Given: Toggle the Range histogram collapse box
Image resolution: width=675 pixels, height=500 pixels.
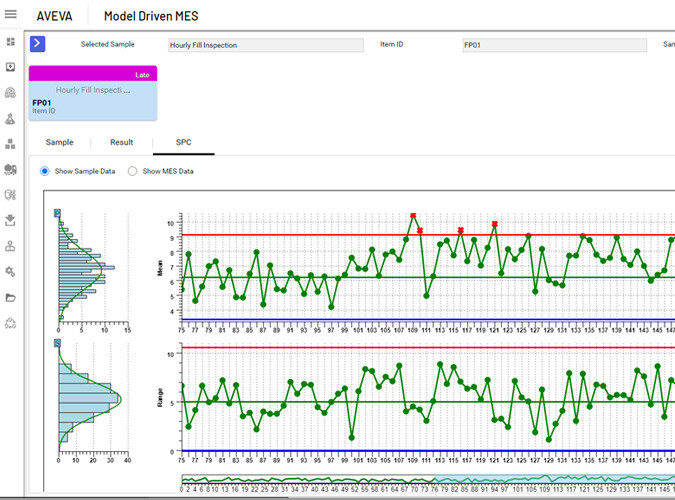Looking at the screenshot, I should tap(58, 343).
